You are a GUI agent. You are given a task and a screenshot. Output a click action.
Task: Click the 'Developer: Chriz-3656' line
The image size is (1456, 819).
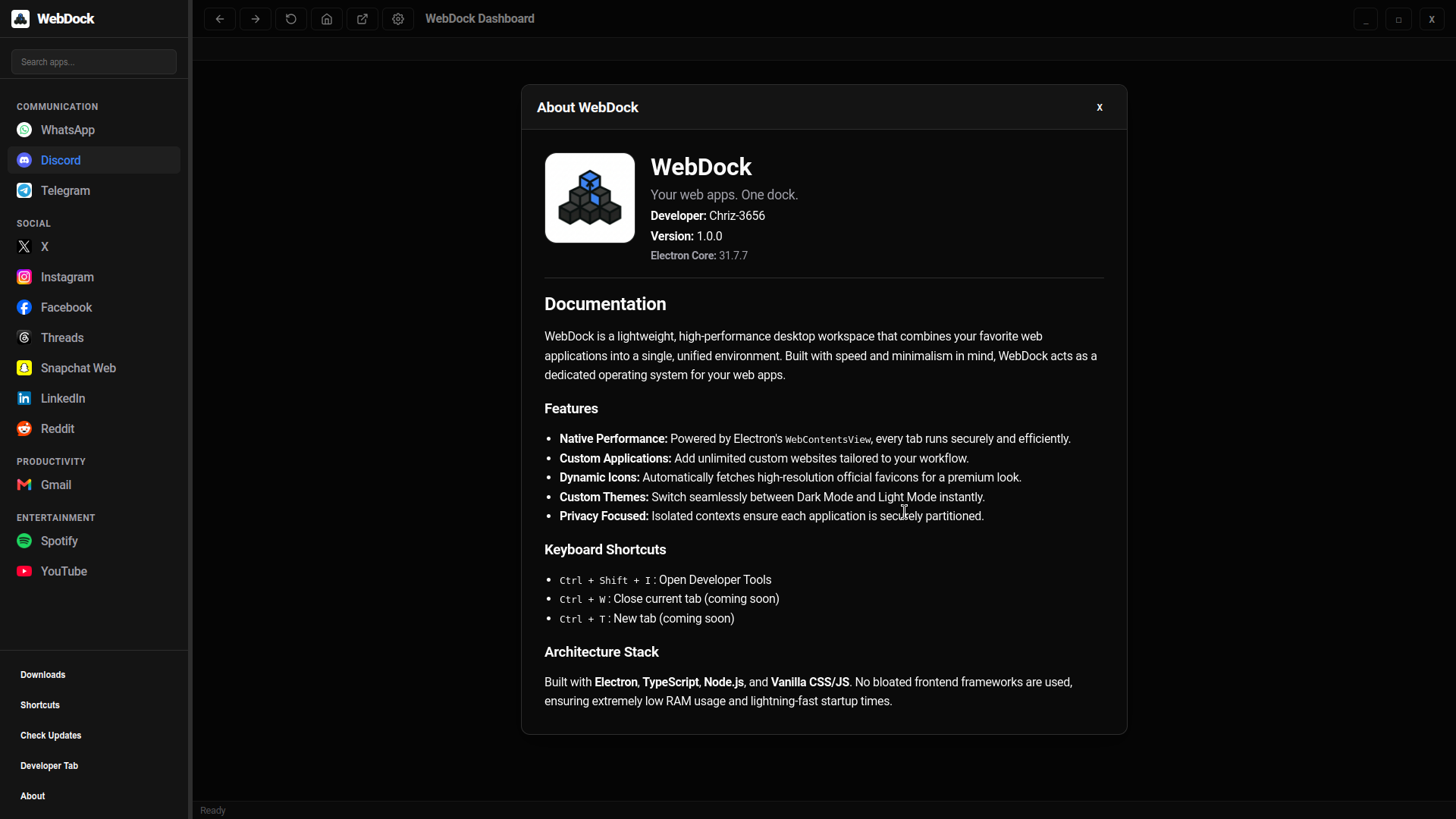[708, 216]
